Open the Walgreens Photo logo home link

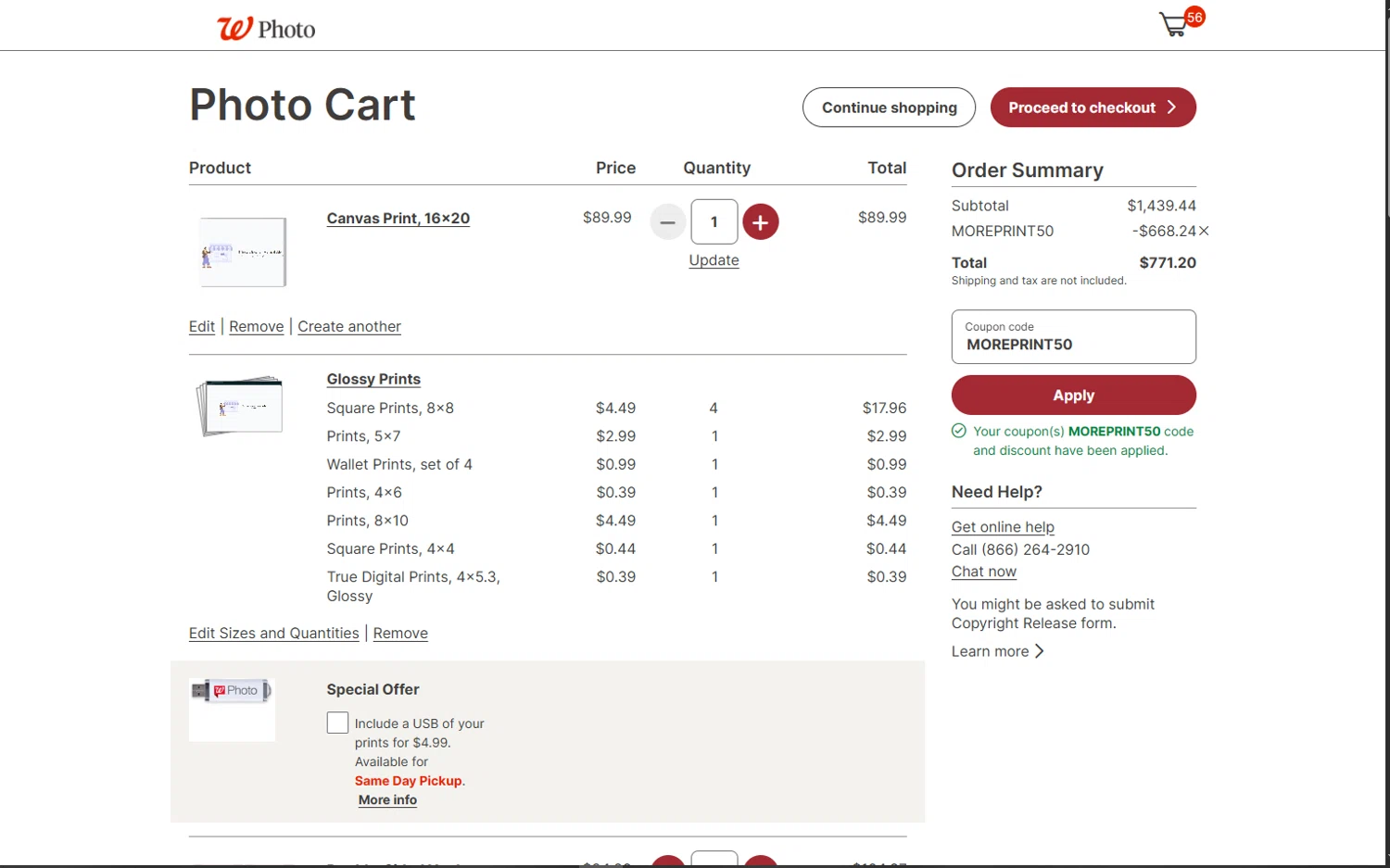(266, 29)
